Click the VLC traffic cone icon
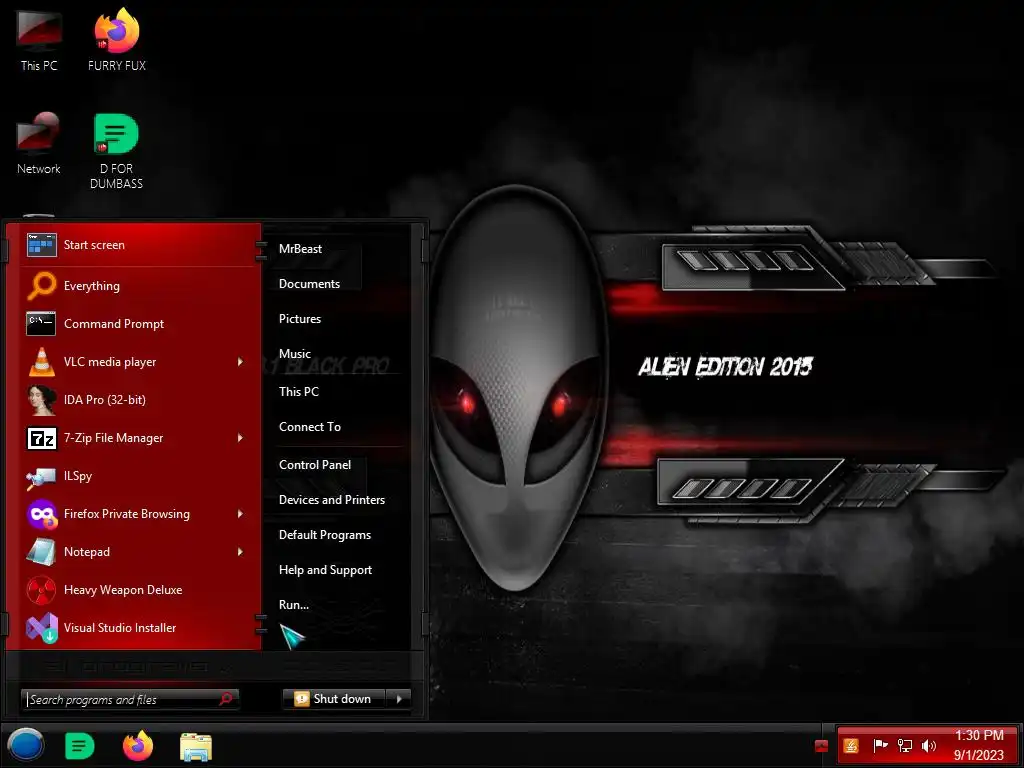Viewport: 1024px width, 768px height. click(42, 361)
